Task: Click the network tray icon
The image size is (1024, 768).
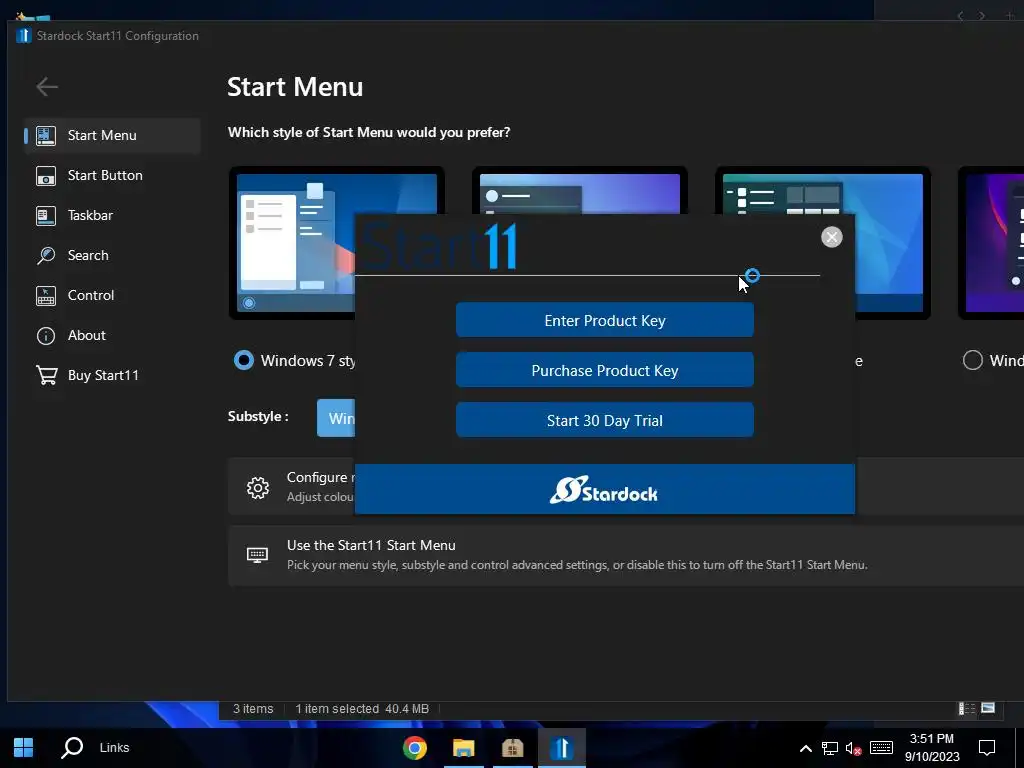Action: (x=829, y=748)
